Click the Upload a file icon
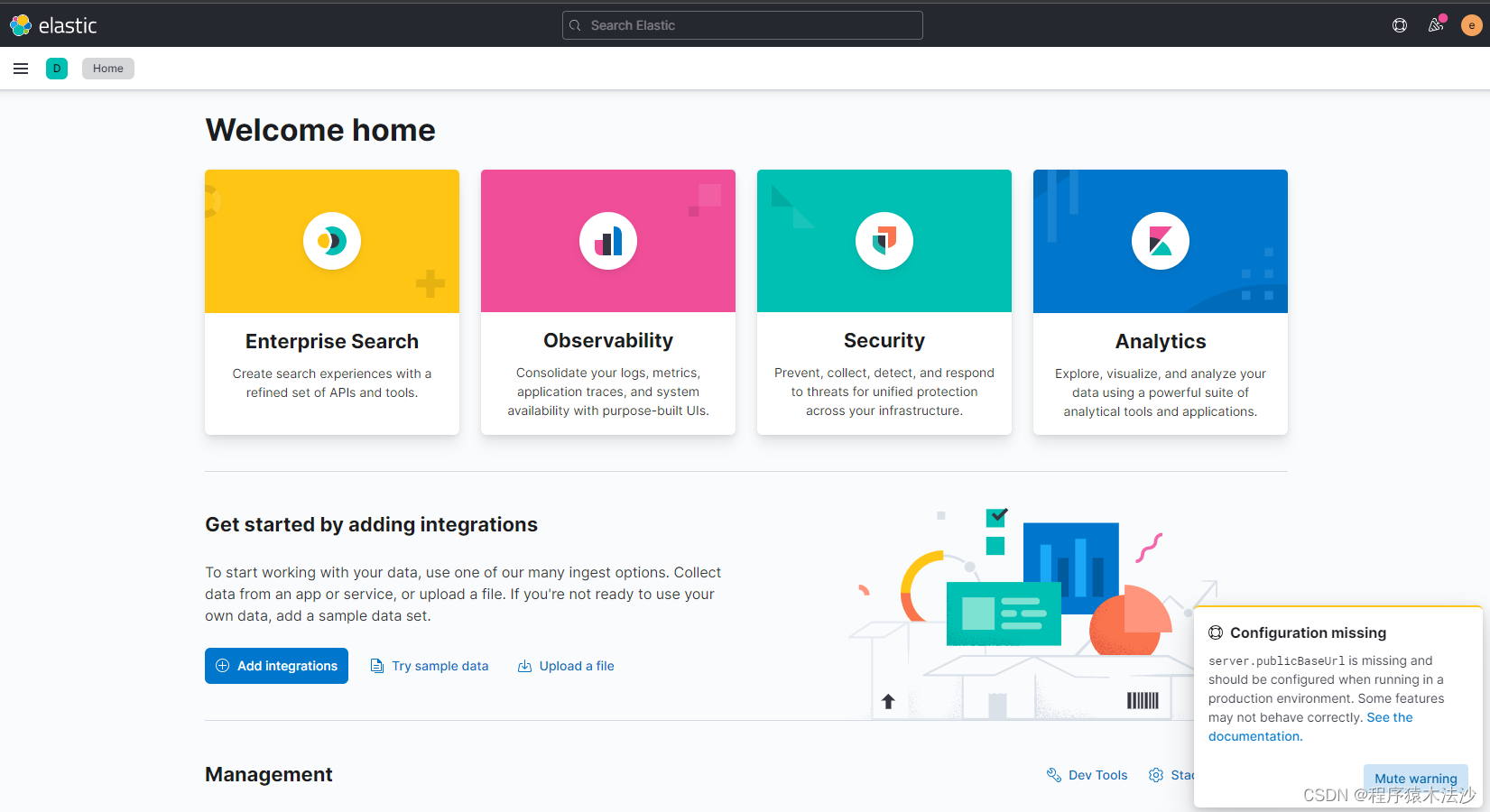This screenshot has height=812, width=1490. click(x=524, y=666)
